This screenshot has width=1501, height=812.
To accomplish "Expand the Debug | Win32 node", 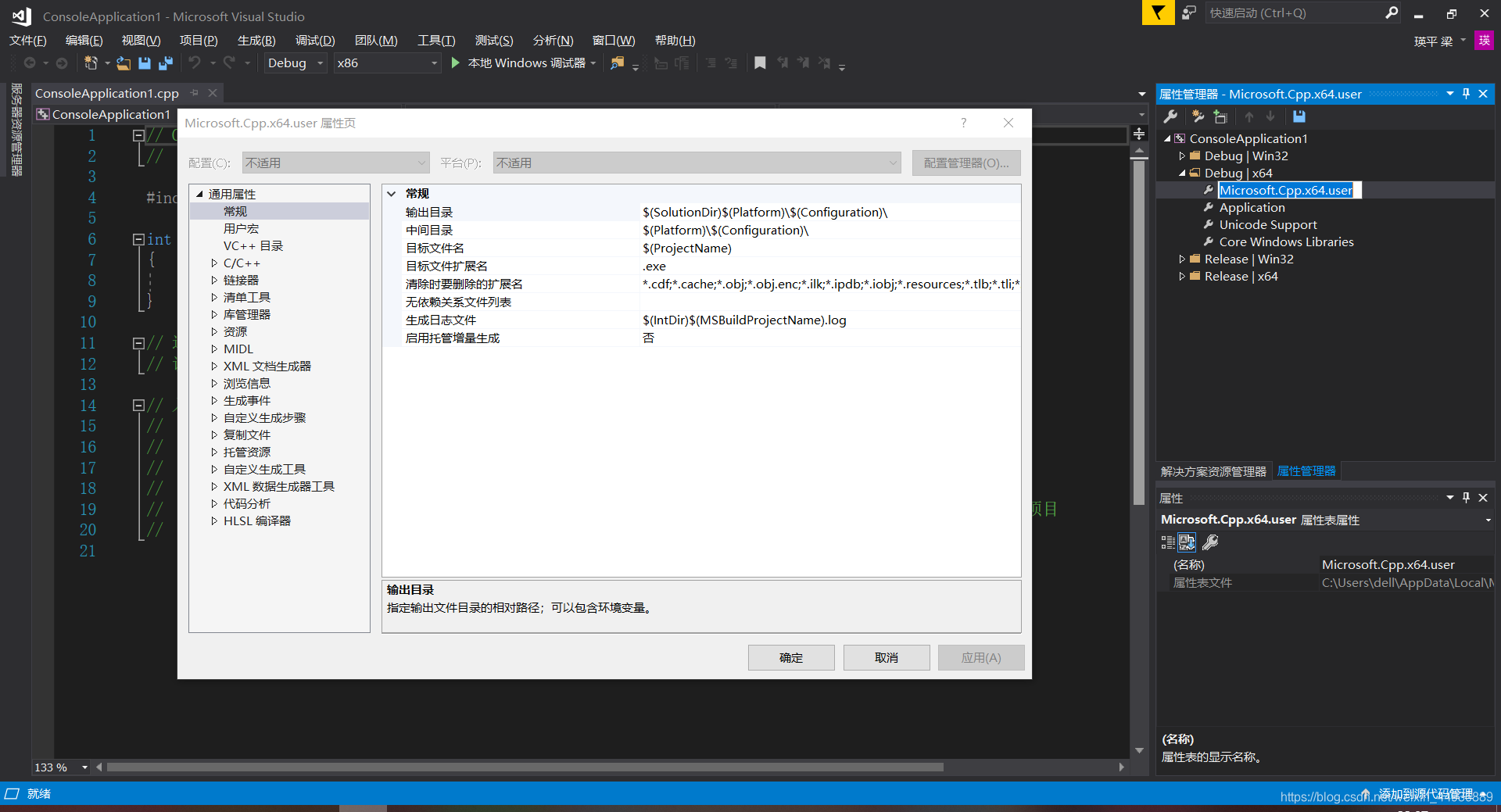I will 1182,156.
